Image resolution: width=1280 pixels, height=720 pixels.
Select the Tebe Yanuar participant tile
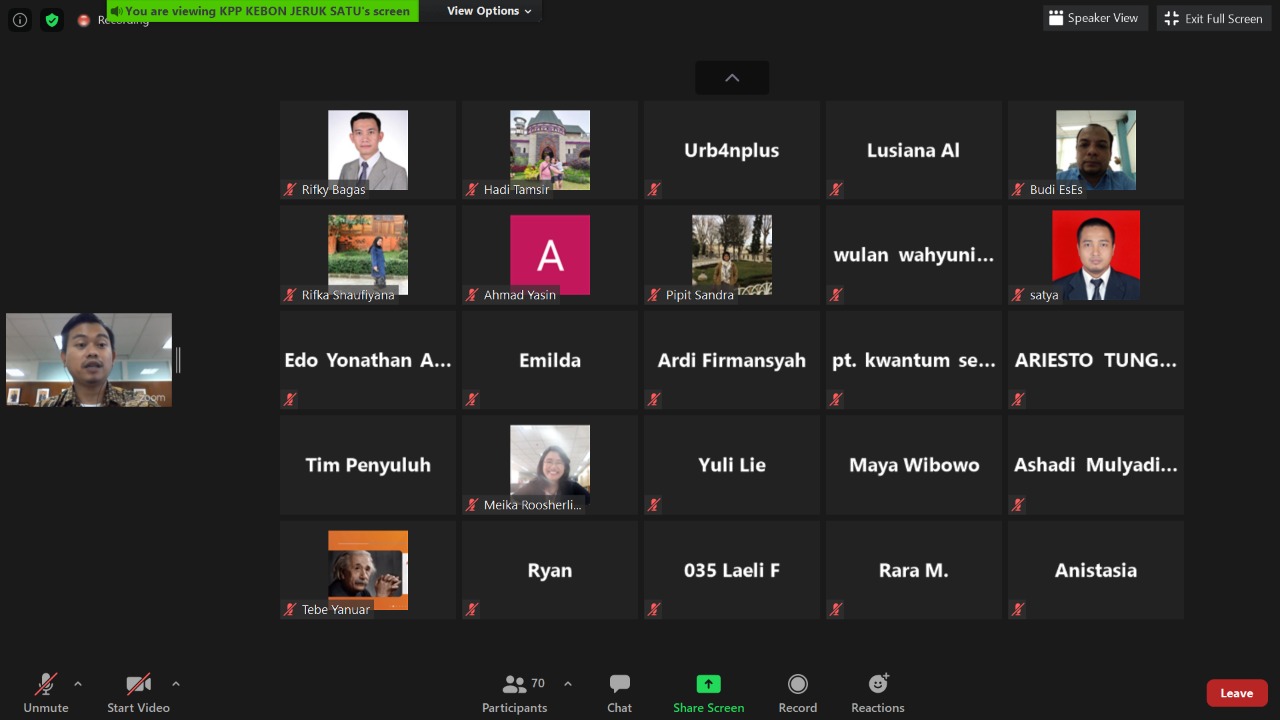point(368,570)
